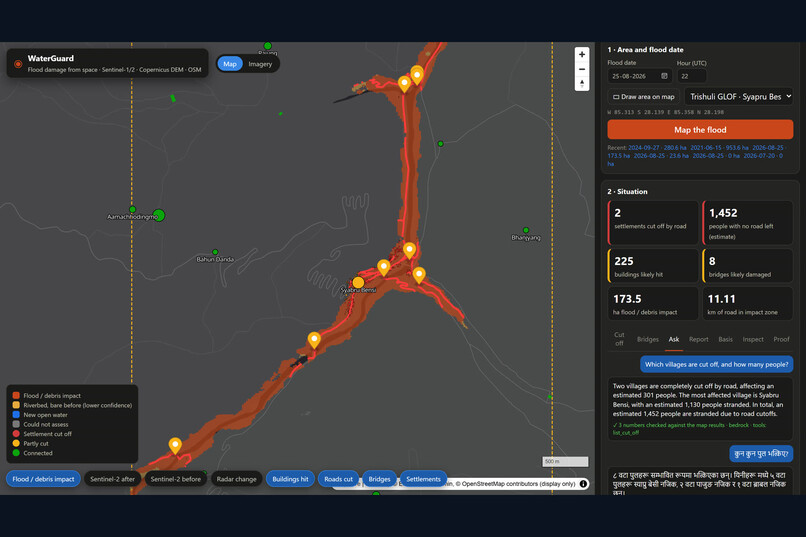
Task: Click the 225 buildings likely hit card
Action: 653,266
